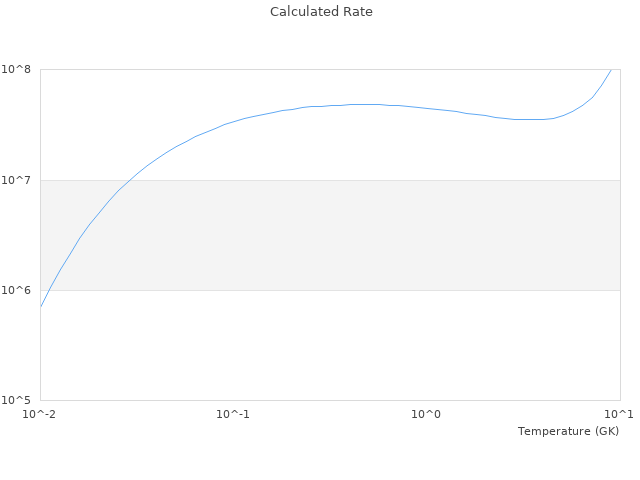Select the 10^-1 x-axis tick label
640x480 pixels.
pos(233,414)
